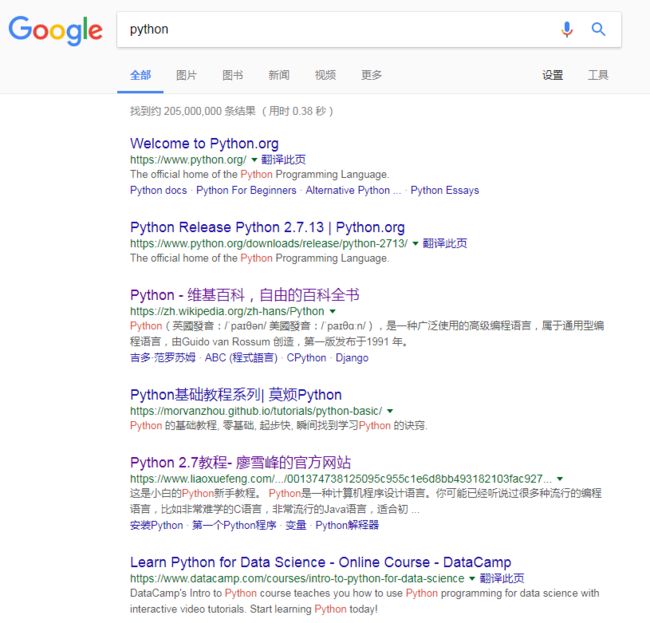Image resolution: width=650 pixels, height=623 pixels.
Task: Open the 新闻 tab
Action: tap(279, 75)
